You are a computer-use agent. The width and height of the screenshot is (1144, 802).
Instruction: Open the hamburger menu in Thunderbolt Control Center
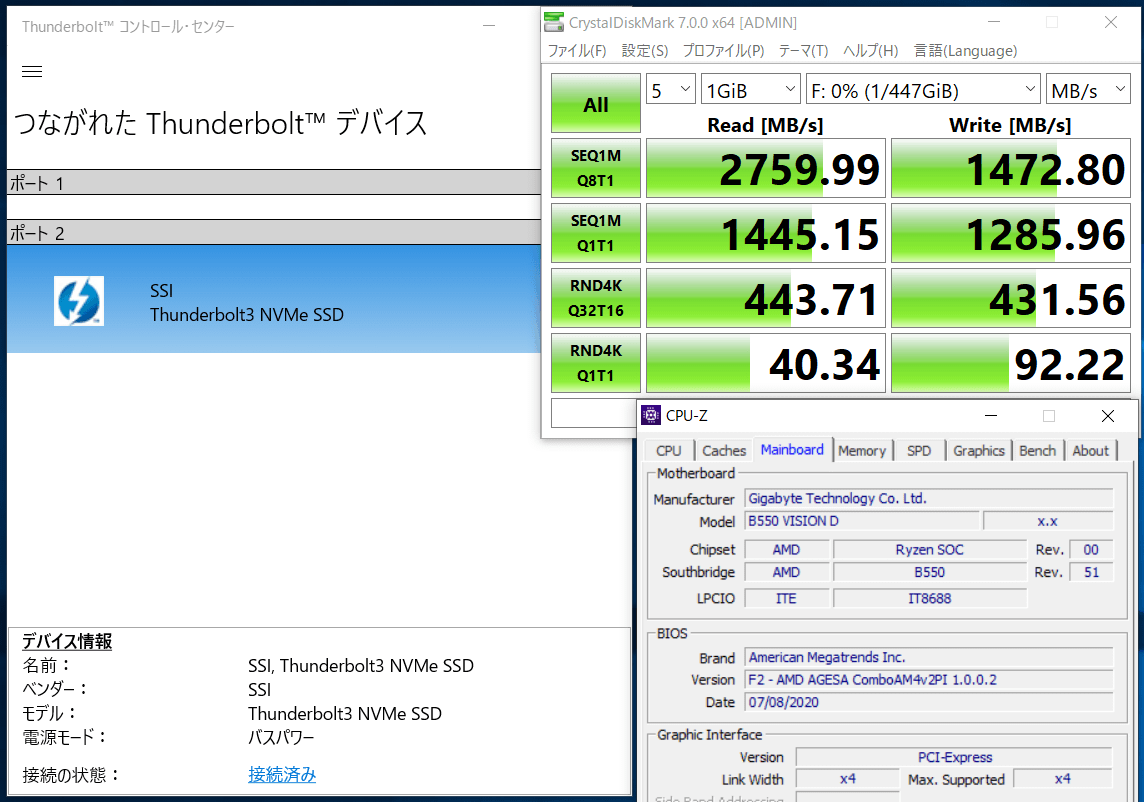(x=32, y=71)
